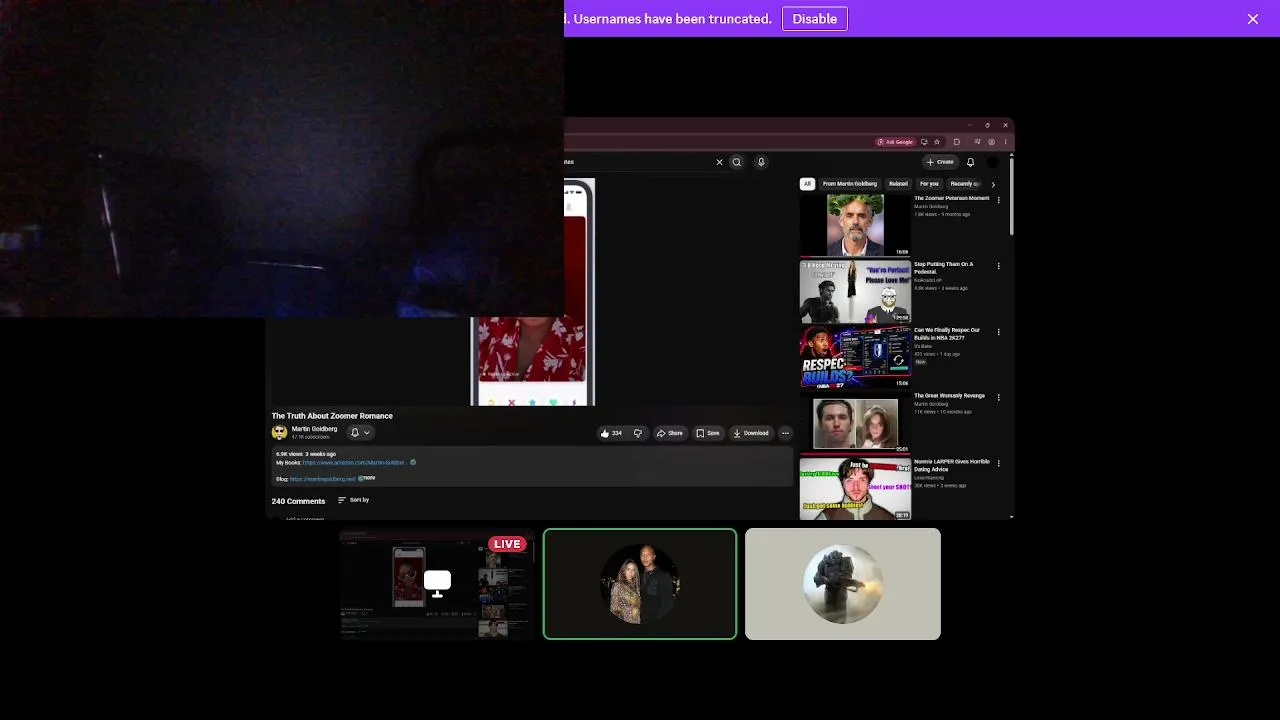The height and width of the screenshot is (720, 1280).
Task: Open Martin Goldberg channel name link
Action: pyautogui.click(x=314, y=429)
